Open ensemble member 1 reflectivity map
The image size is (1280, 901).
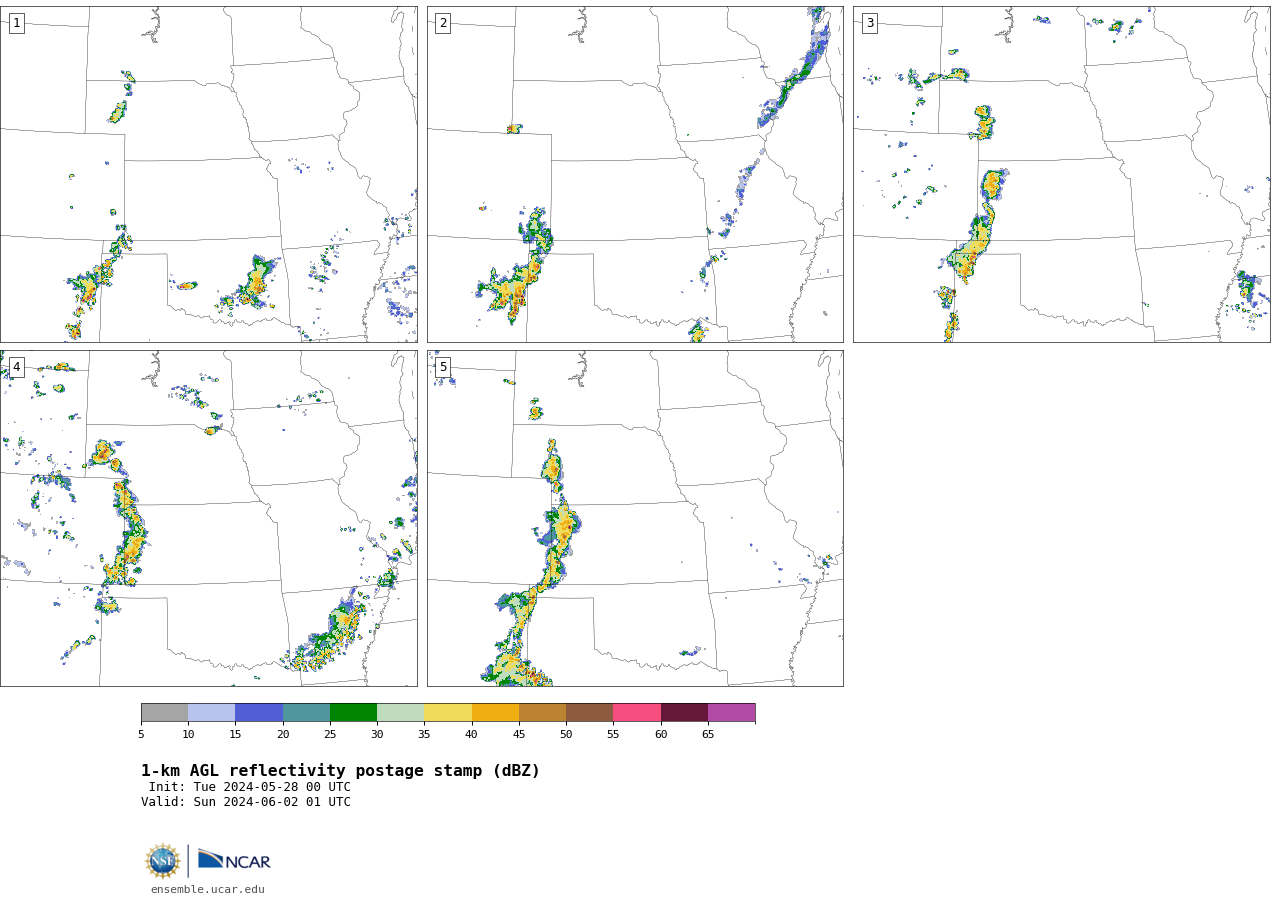[208, 174]
